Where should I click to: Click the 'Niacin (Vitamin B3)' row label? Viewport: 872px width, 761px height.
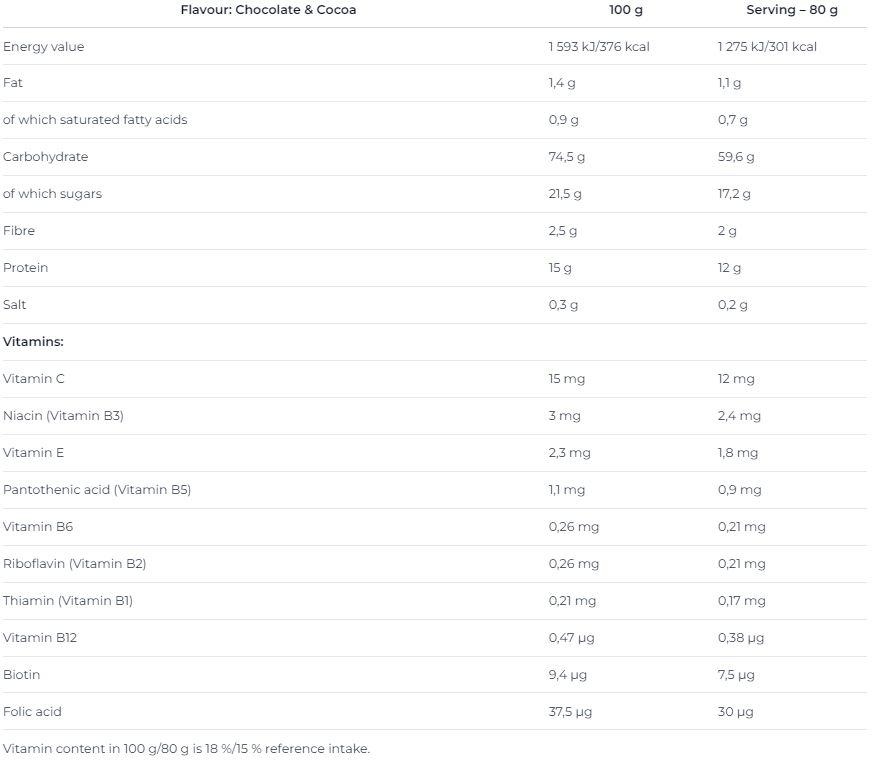[63, 416]
